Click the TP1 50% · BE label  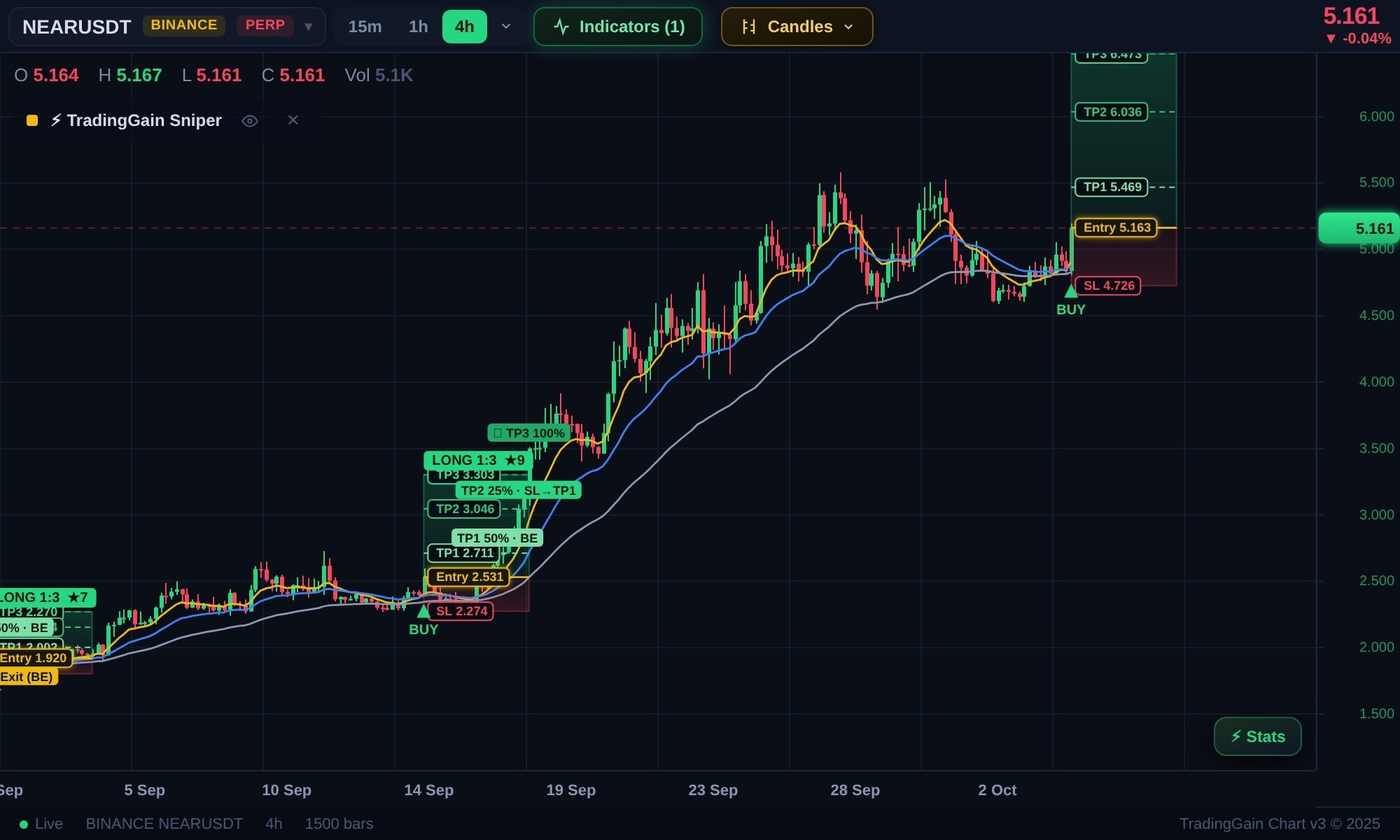[x=497, y=538]
